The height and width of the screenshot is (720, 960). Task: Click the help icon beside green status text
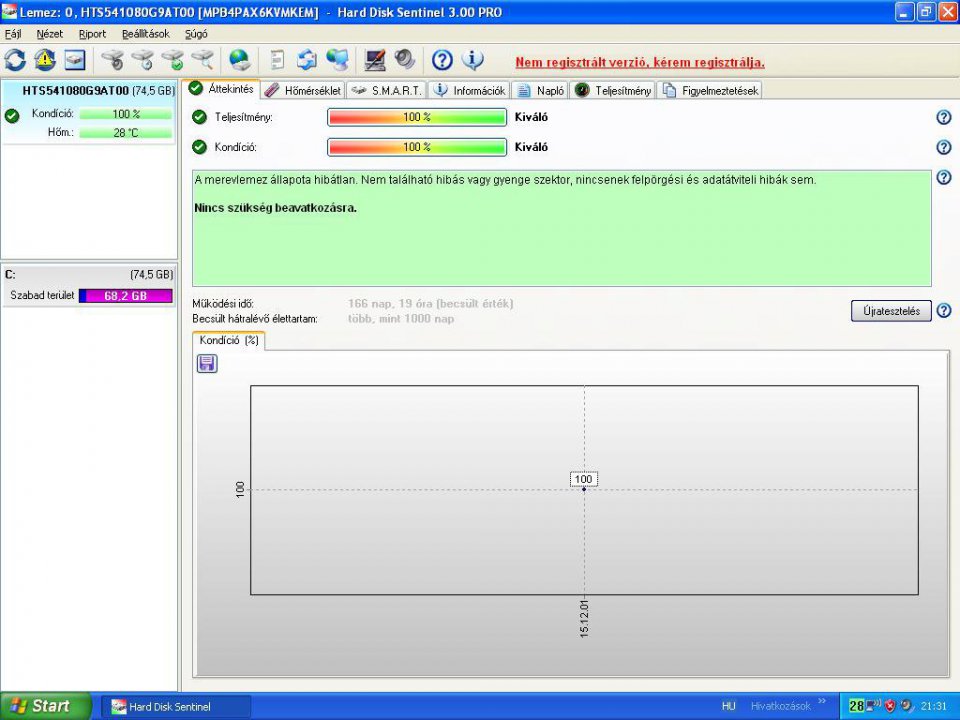(x=944, y=178)
